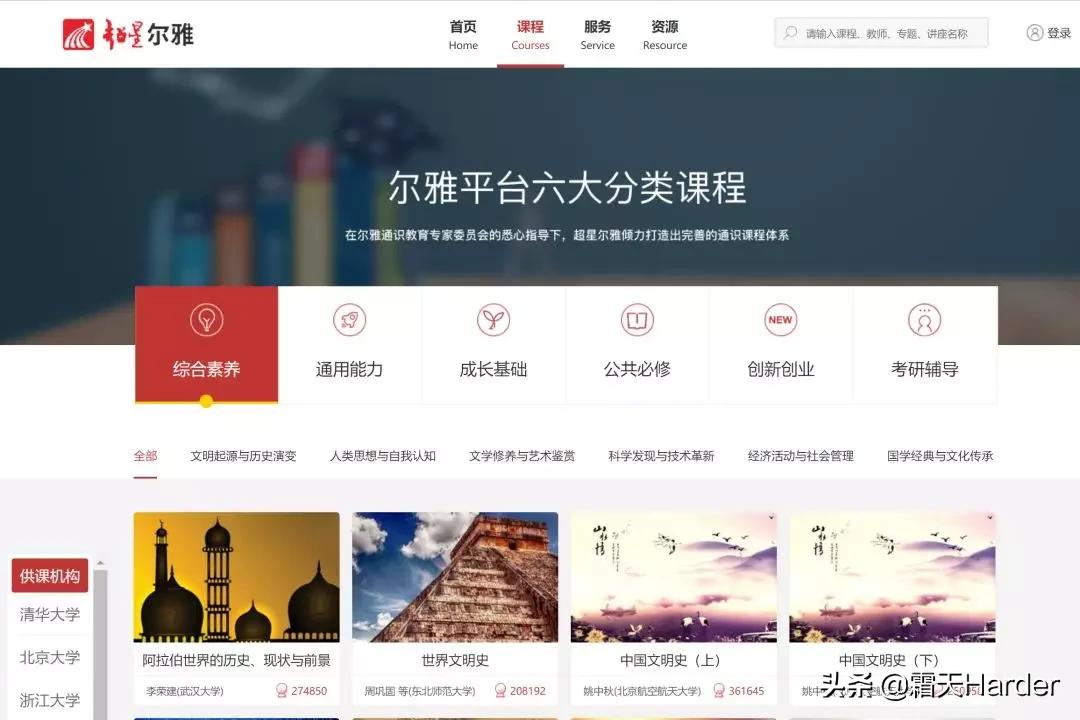Select the 公共必修 book category icon

(x=637, y=320)
